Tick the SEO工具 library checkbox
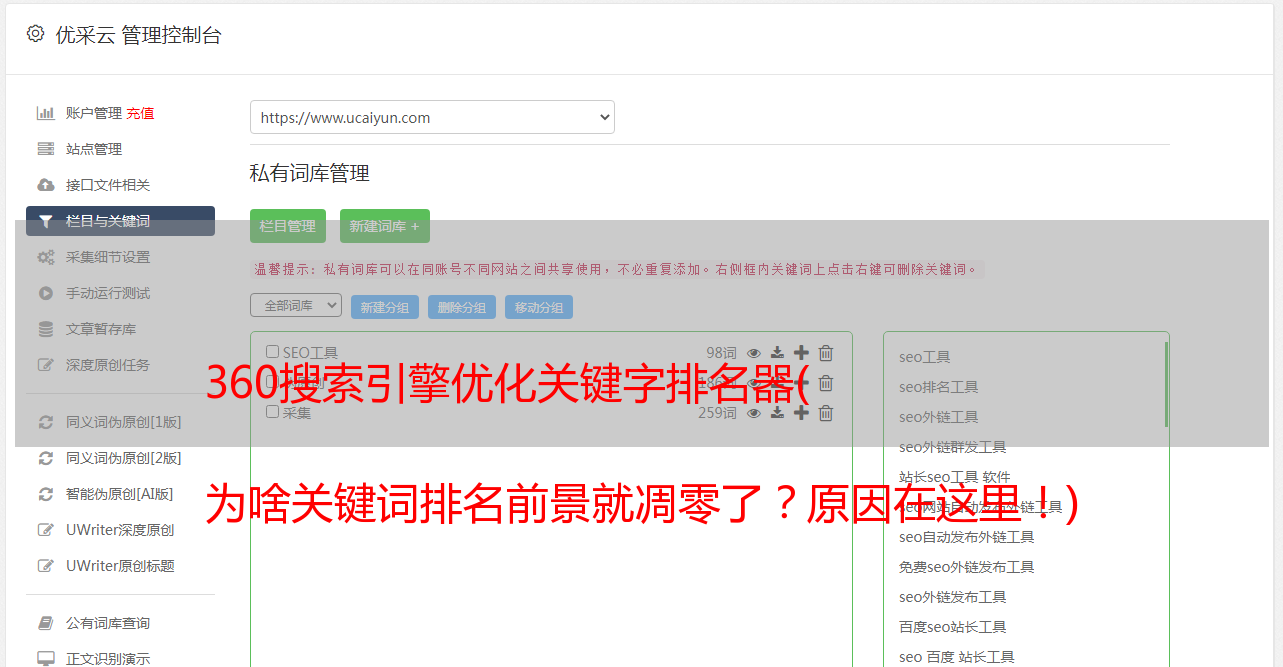This screenshot has height=667, width=1283. point(272,352)
